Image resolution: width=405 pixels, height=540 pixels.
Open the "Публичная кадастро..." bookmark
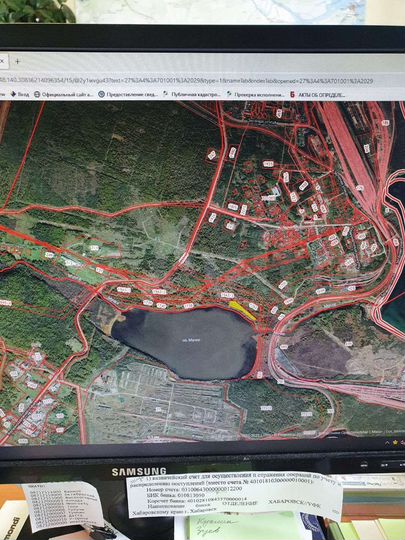tap(192, 94)
